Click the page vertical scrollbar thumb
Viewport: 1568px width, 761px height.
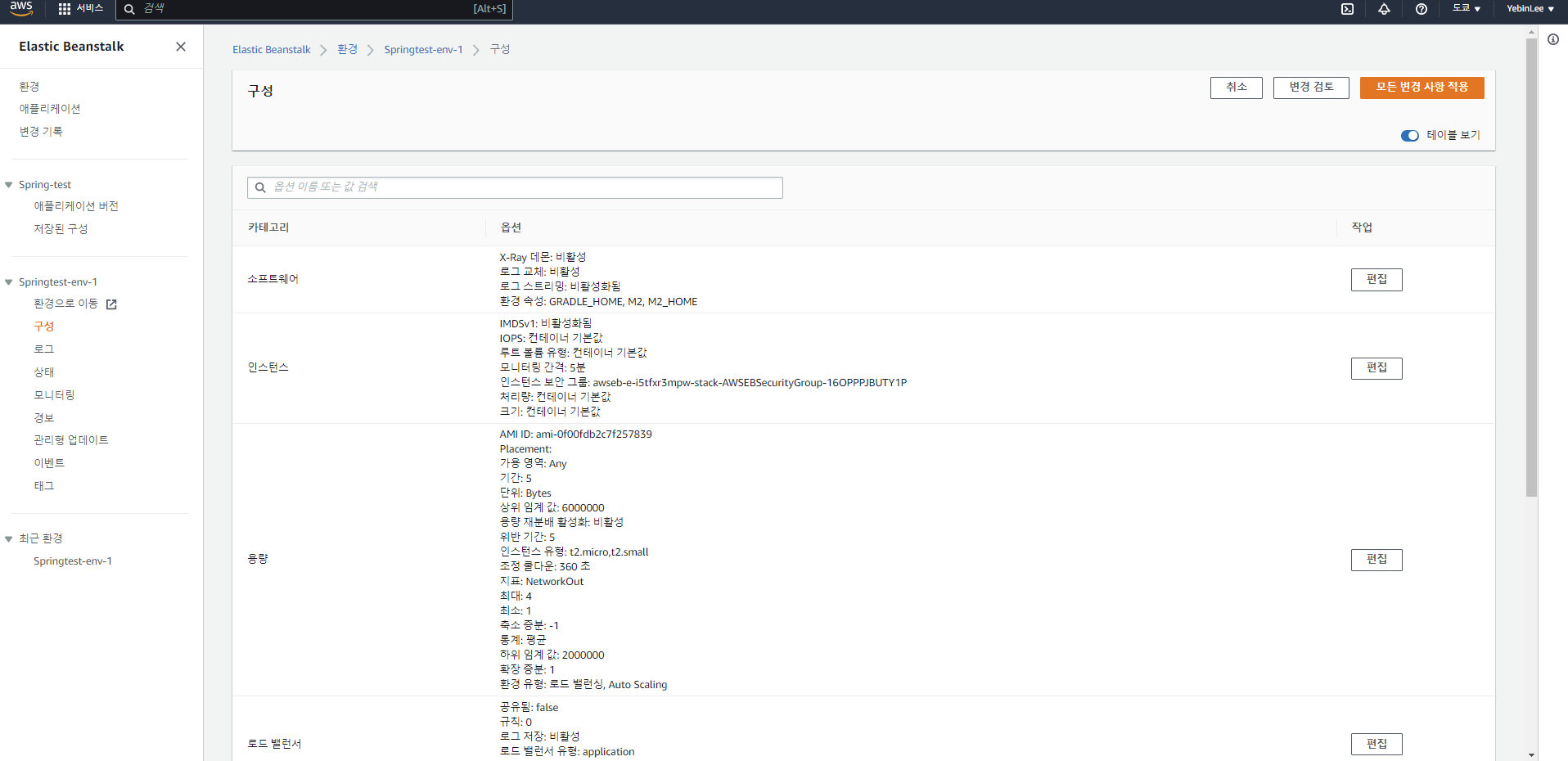tap(1531, 266)
